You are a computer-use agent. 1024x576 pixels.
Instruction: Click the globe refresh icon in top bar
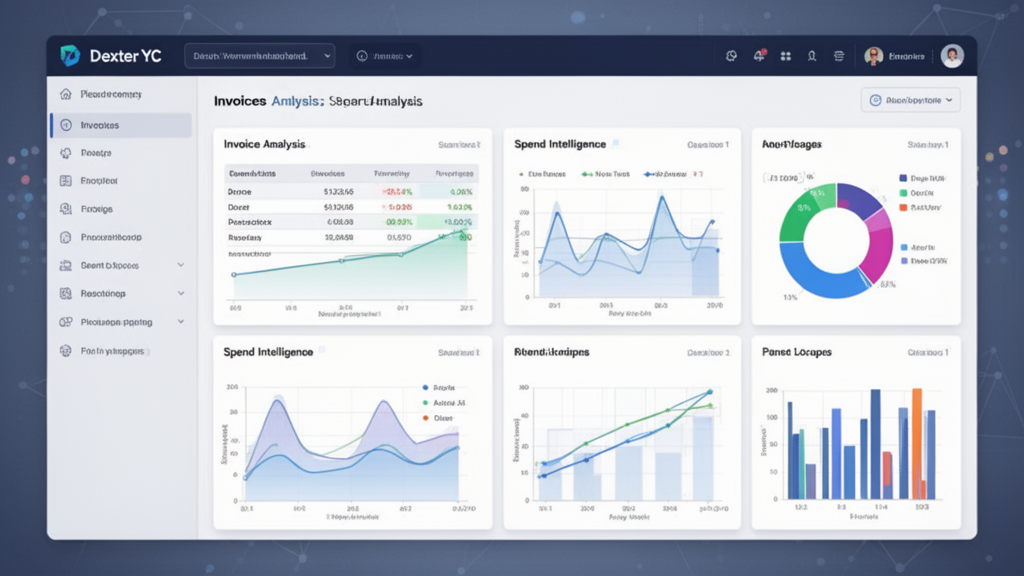click(x=731, y=56)
